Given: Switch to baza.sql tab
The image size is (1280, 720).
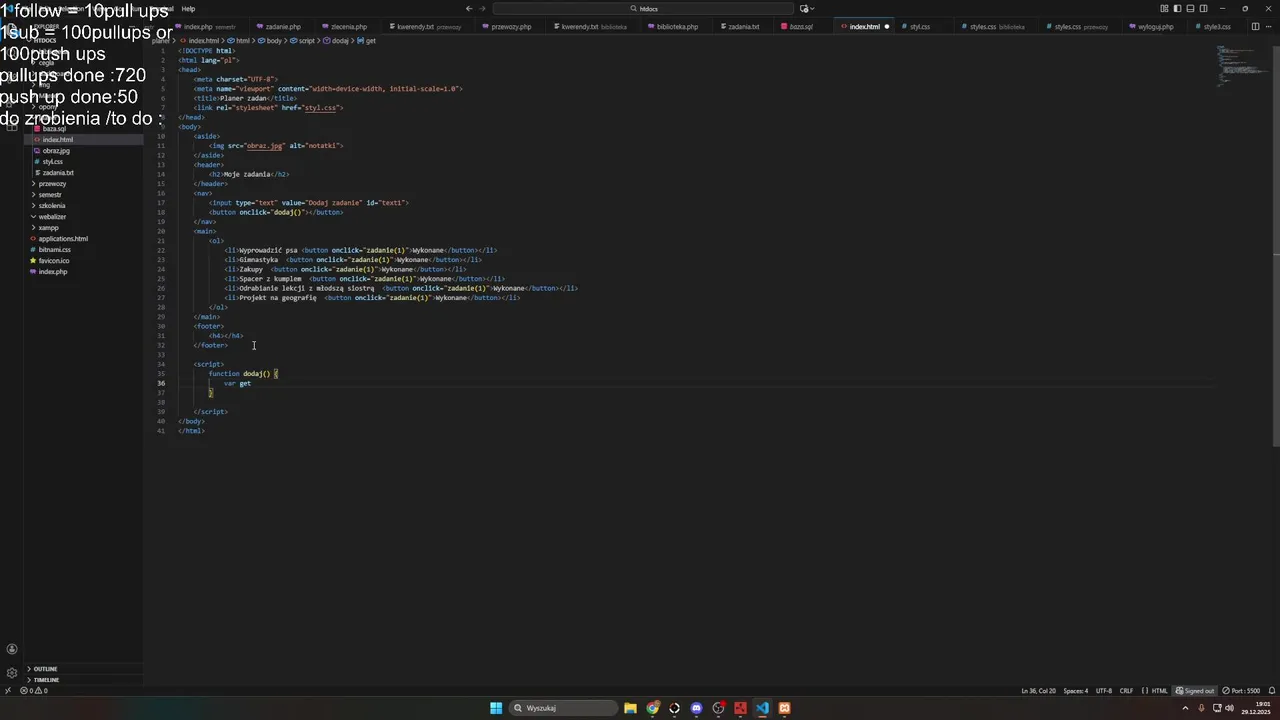Looking at the screenshot, I should point(801,27).
